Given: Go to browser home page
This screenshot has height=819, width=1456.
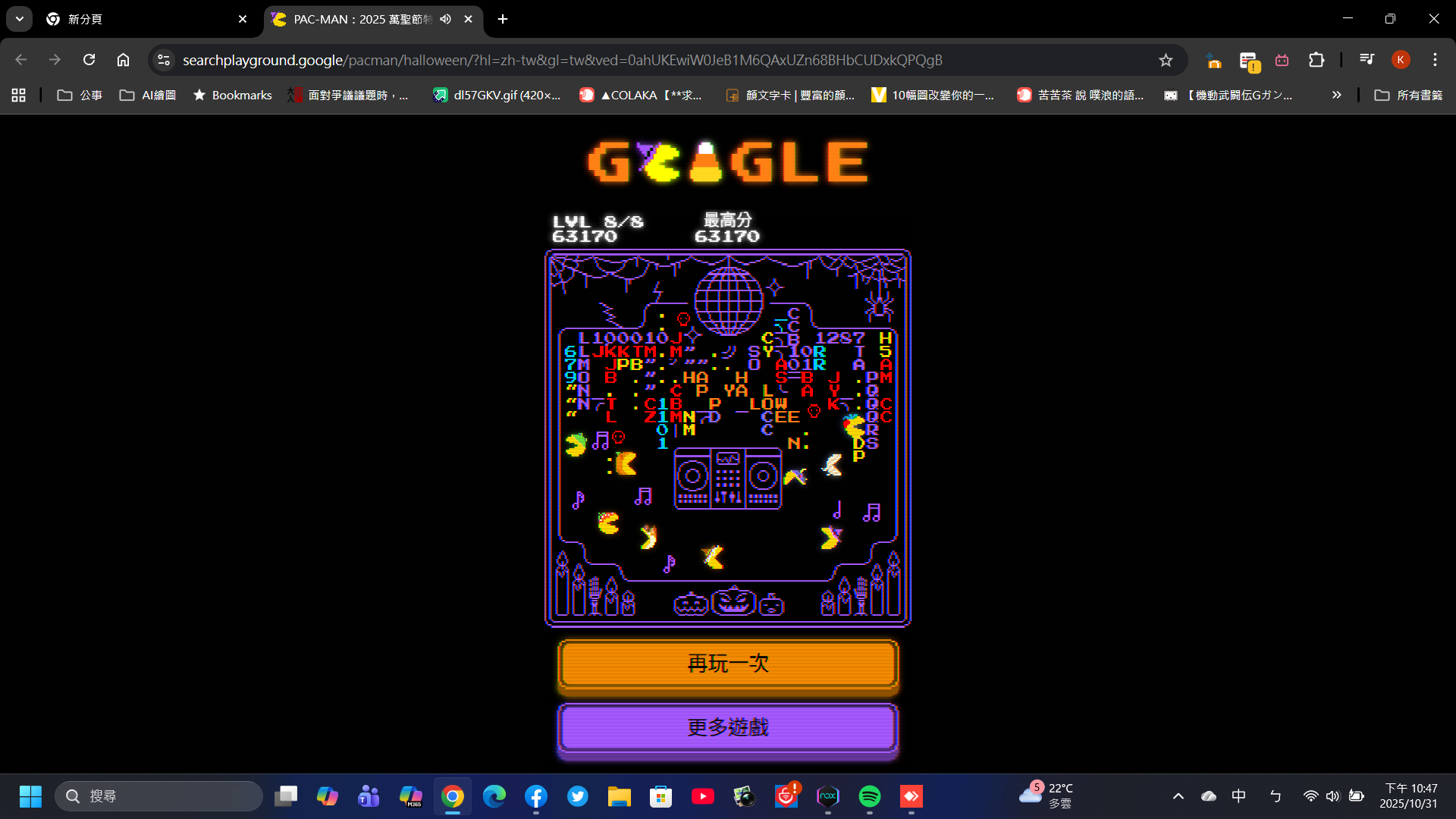Looking at the screenshot, I should [123, 60].
